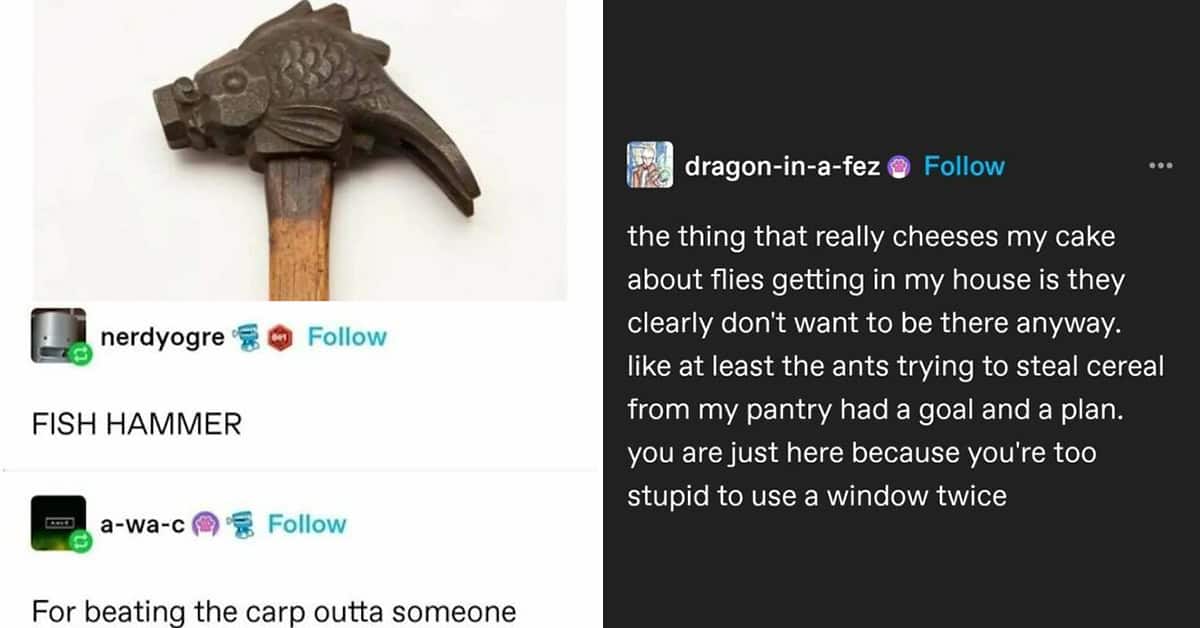Click the green reblog badge on a-wa-c's avatar

coord(81,542)
